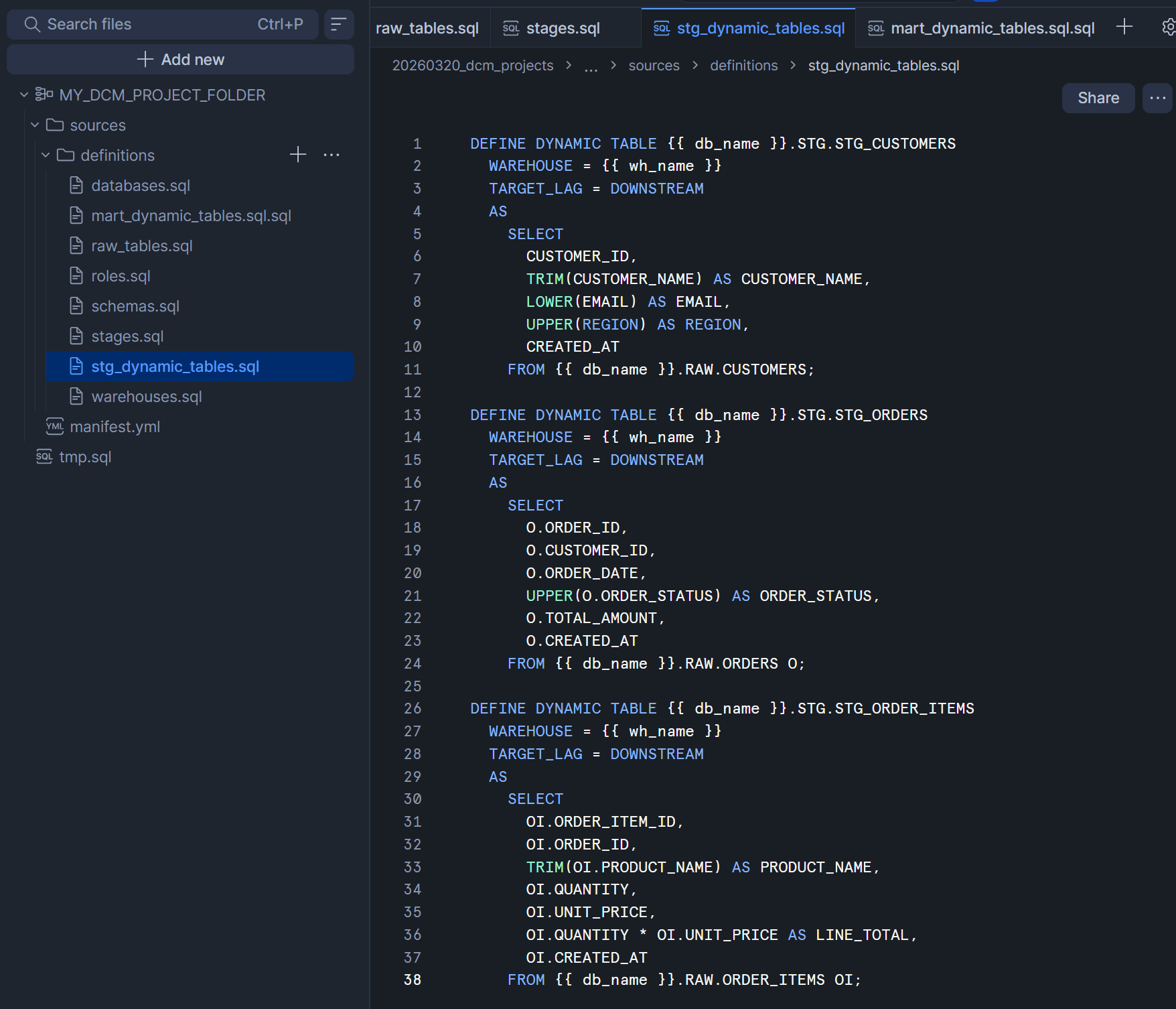Expand the breadcrumb ellipsis path
Screen dimensions: 1176x1009
(x=591, y=66)
